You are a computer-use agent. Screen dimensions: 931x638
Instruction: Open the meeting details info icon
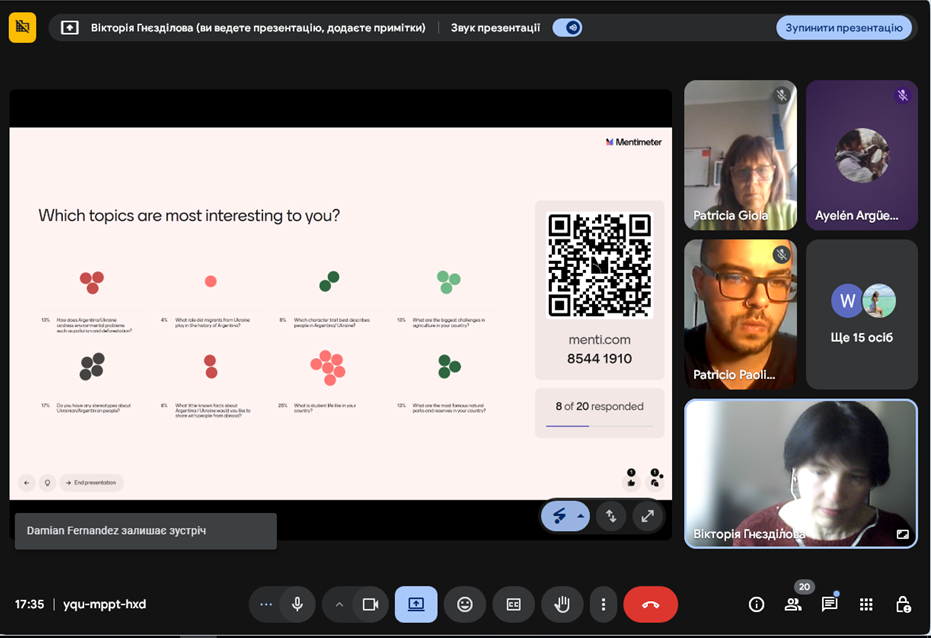point(756,604)
